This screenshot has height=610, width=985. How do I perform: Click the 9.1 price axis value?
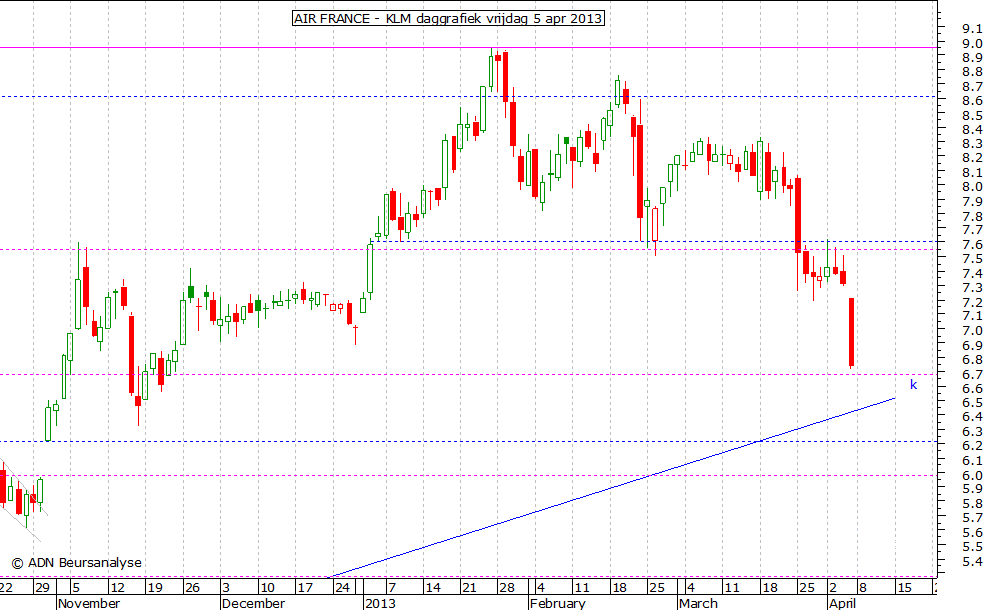[x=971, y=28]
